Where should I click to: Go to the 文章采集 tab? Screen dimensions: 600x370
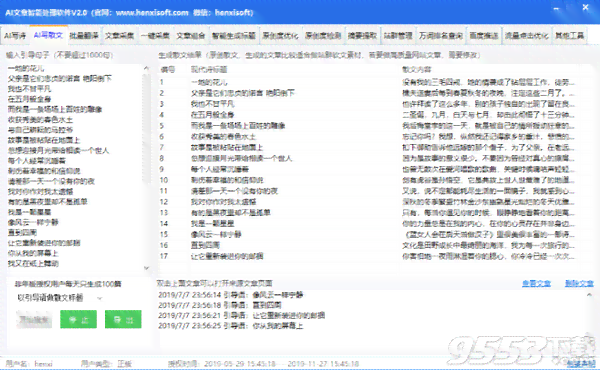click(119, 36)
